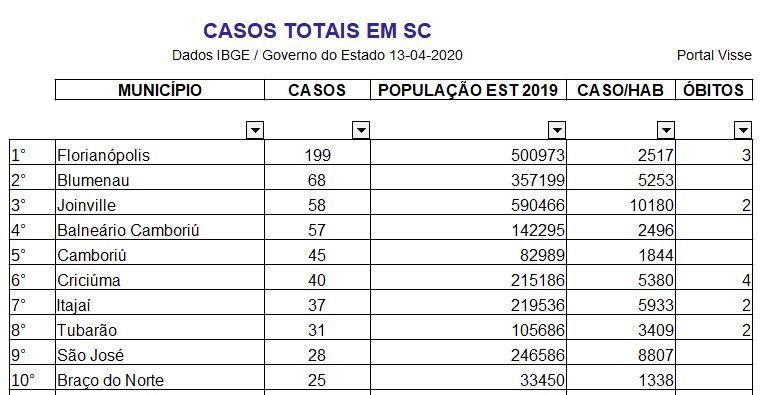Select the CASO/HAB header cell
The width and height of the screenshot is (762, 395).
(x=621, y=90)
